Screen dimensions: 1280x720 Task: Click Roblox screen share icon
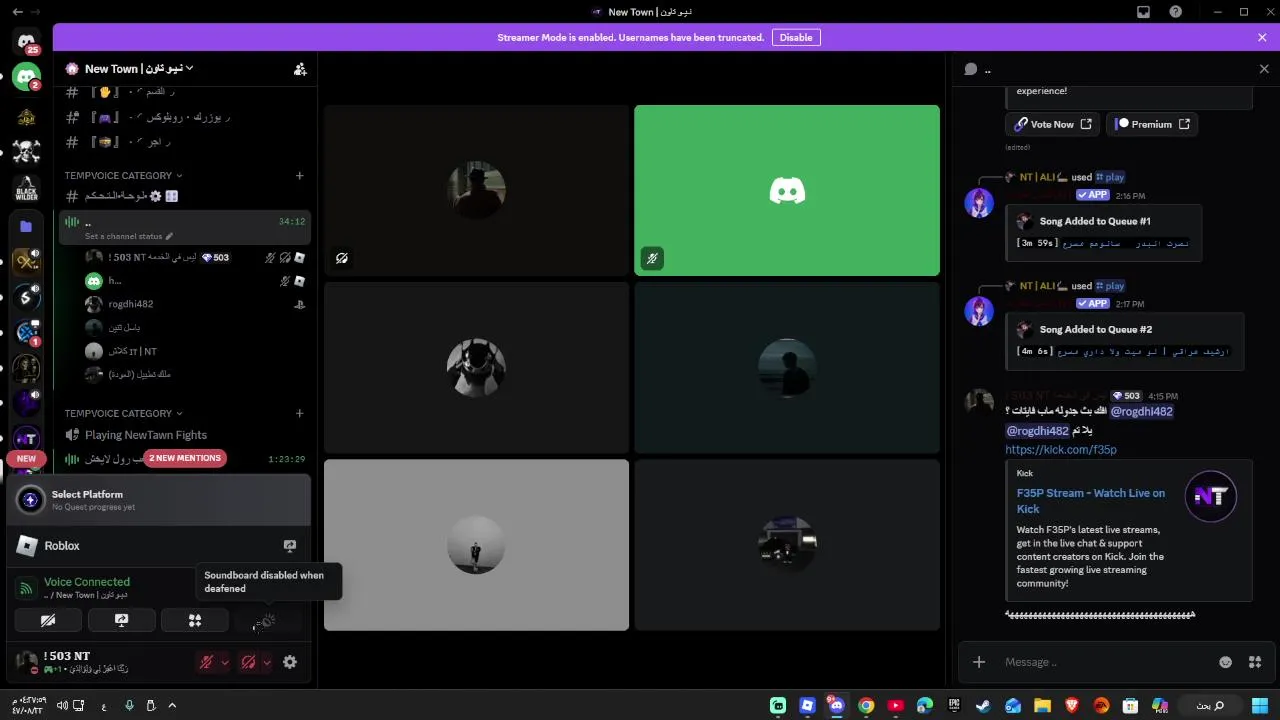(290, 546)
